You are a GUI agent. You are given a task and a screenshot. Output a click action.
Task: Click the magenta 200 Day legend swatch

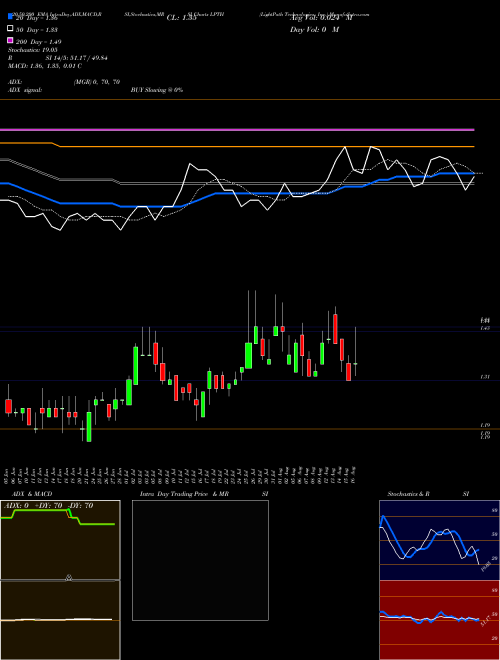(x=10, y=40)
